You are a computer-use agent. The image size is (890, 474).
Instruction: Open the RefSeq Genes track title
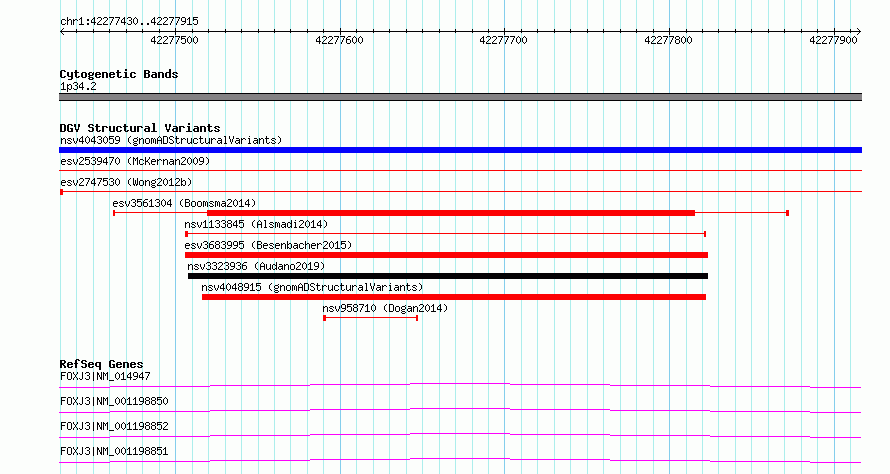point(102,364)
